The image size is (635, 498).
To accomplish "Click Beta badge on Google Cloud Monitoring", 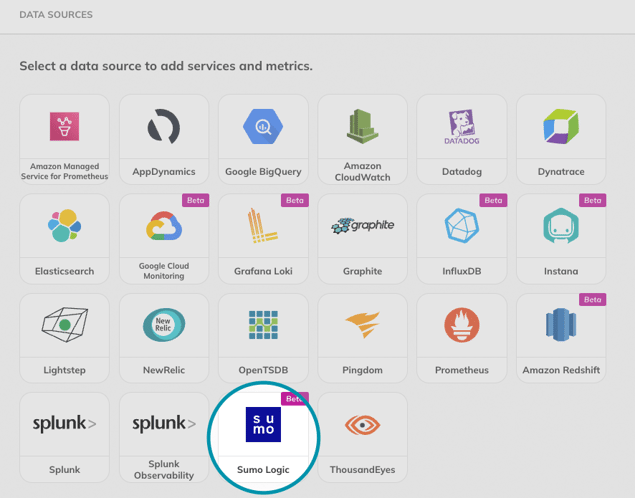I will [196, 200].
